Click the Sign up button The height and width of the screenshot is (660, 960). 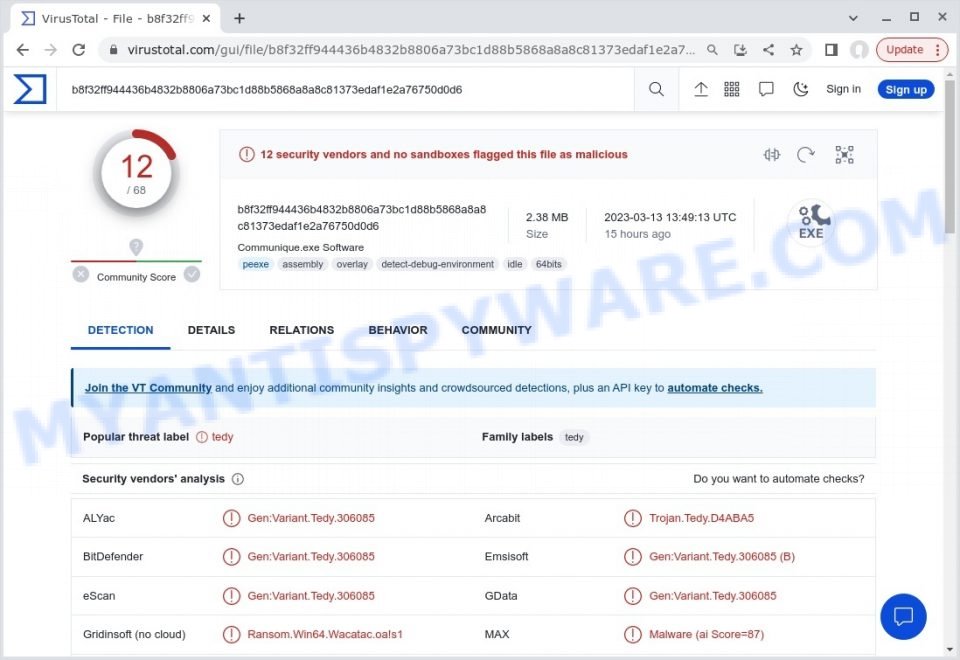(x=906, y=89)
